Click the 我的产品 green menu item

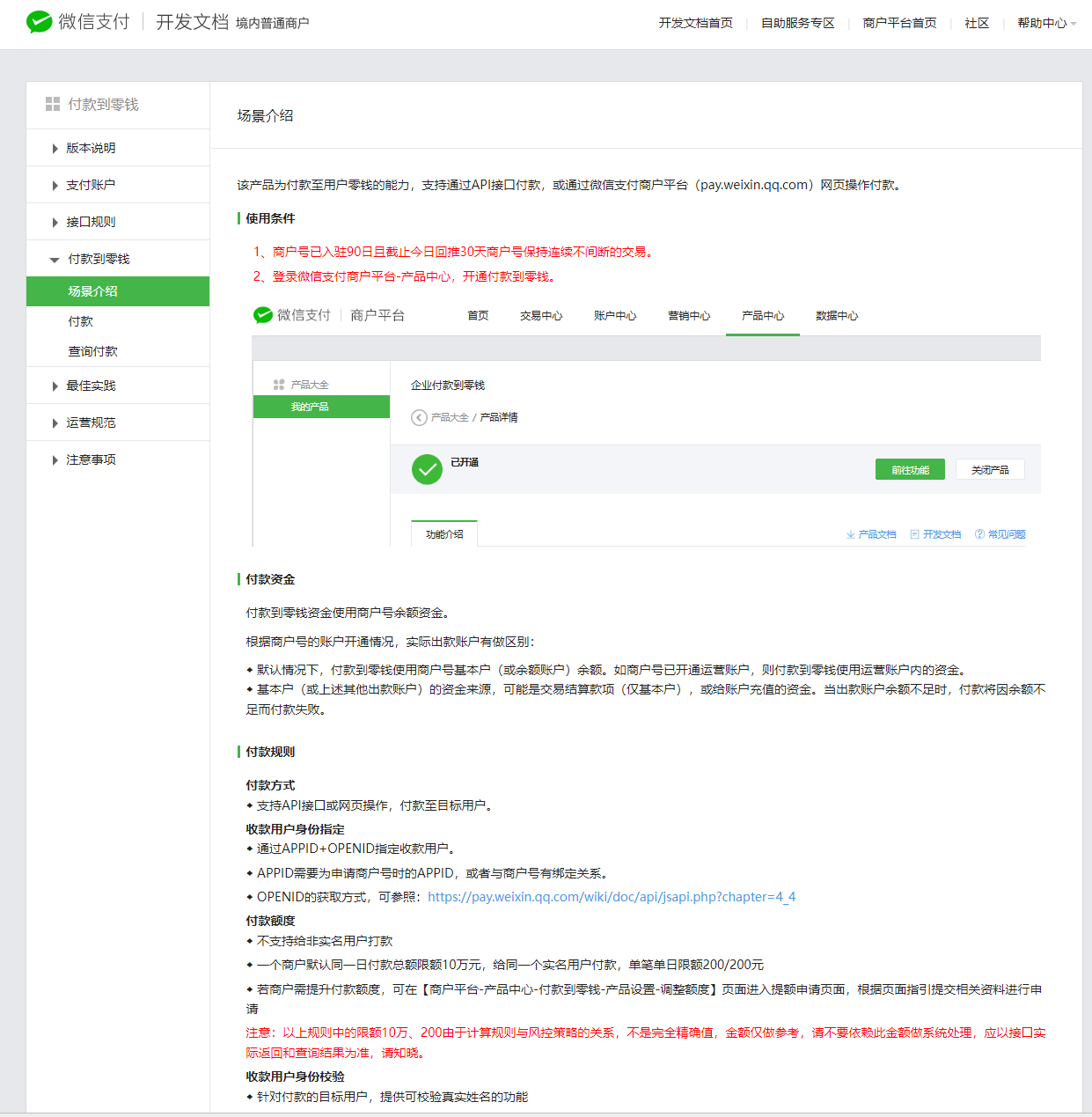tap(321, 407)
